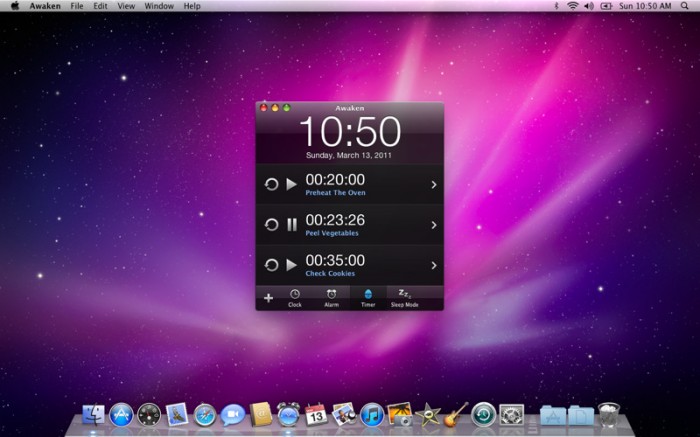Pause the Peel Vegetables timer
Image resolution: width=700 pixels, height=437 pixels.
click(x=291, y=225)
